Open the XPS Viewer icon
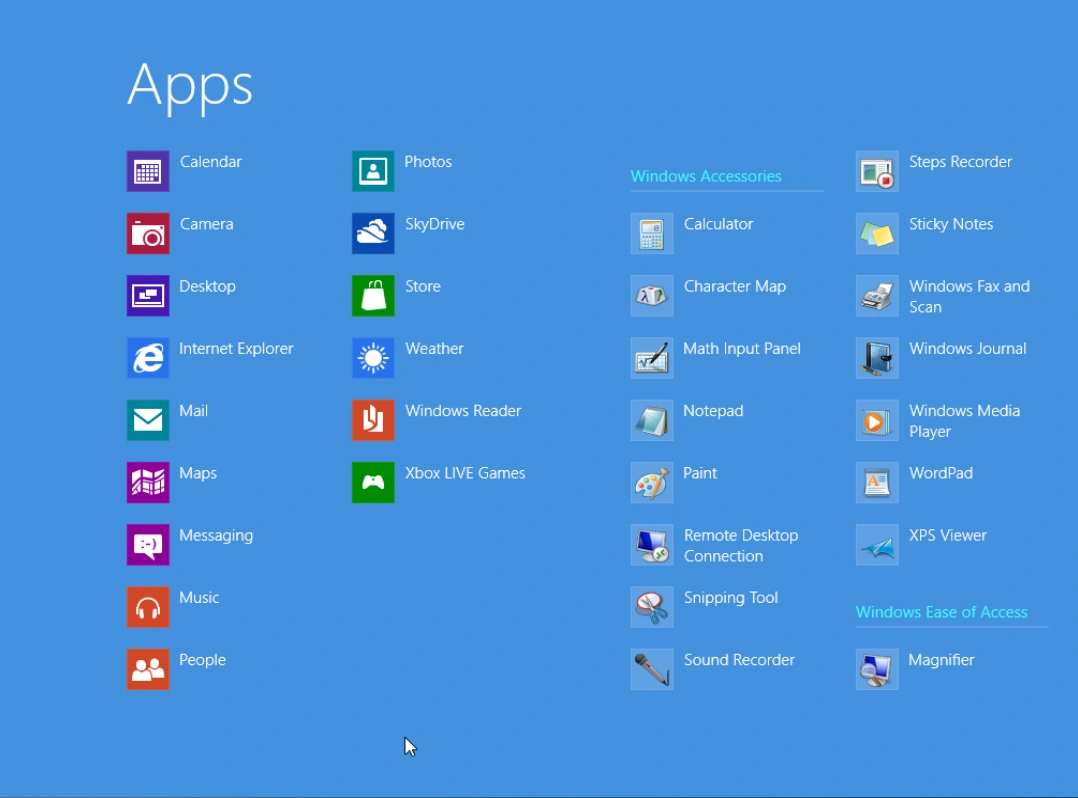1078x798 pixels. coord(877,545)
